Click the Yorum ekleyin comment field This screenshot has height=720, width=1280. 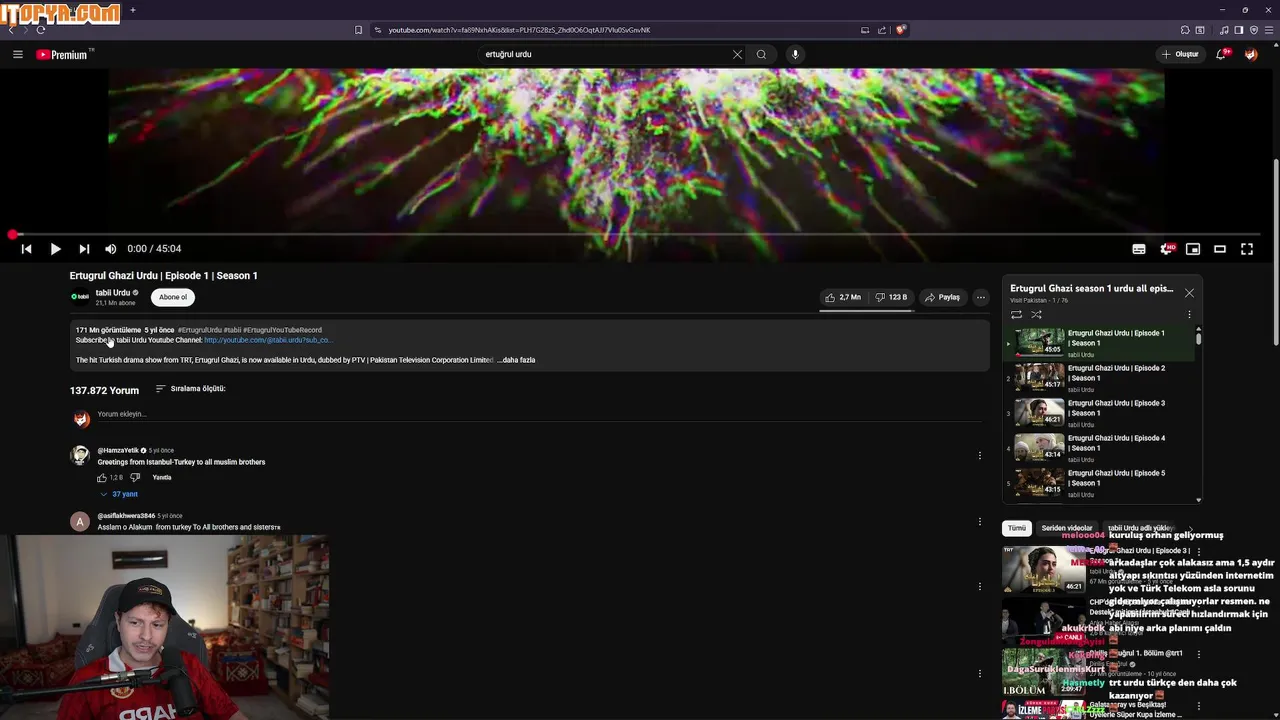pos(540,414)
